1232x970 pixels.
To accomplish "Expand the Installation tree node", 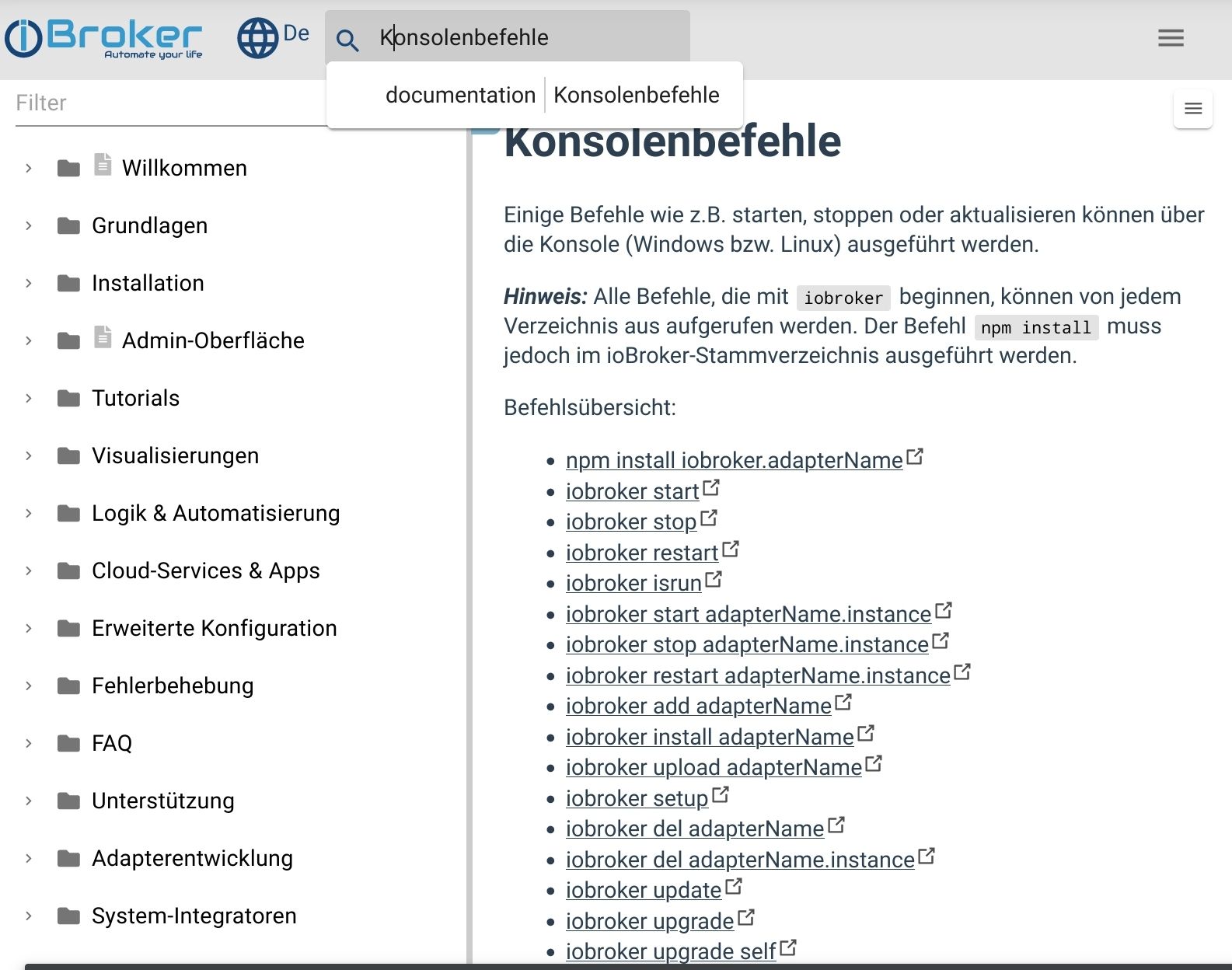I will (29, 283).
